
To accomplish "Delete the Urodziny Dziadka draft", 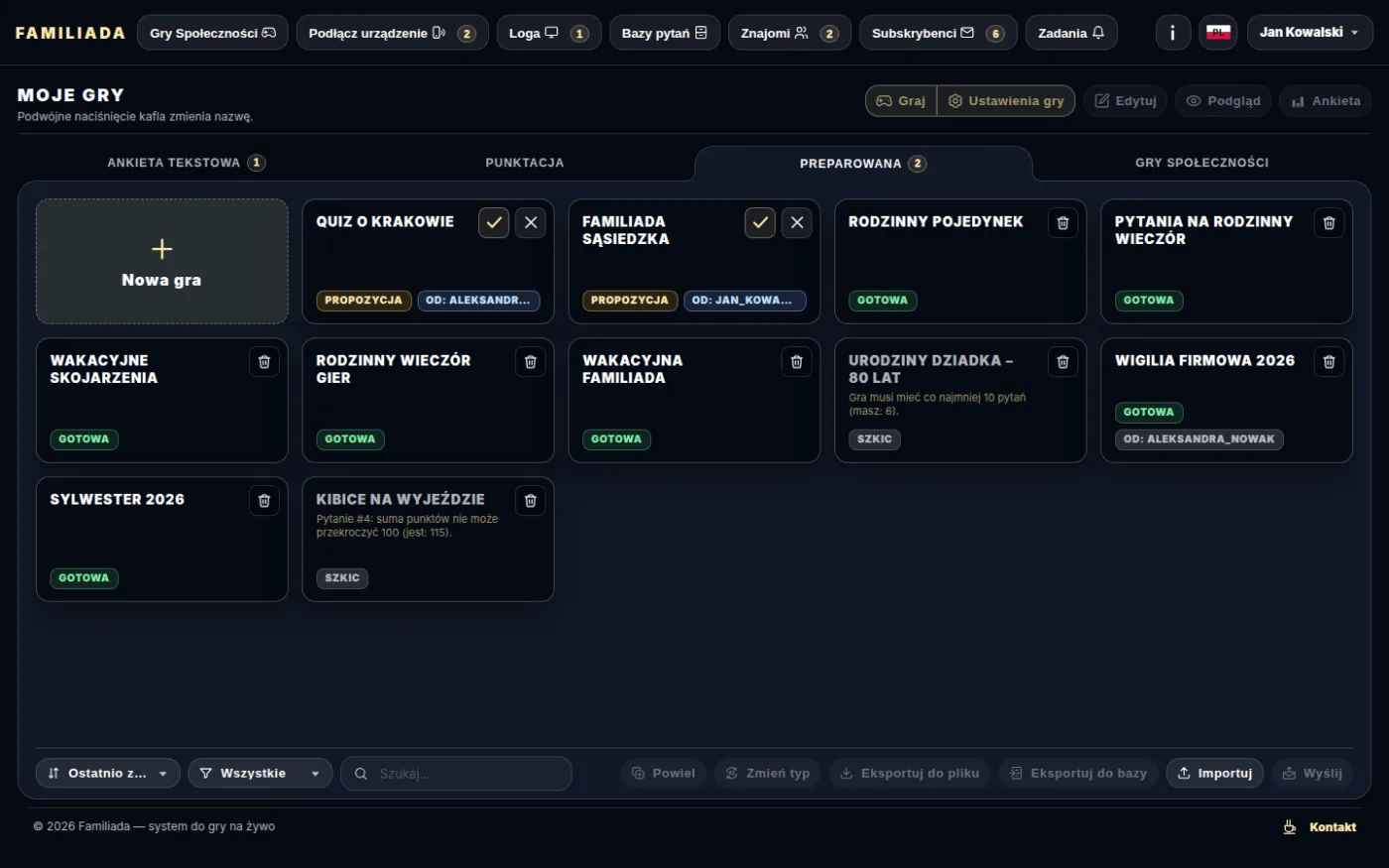I will pos(1063,361).
